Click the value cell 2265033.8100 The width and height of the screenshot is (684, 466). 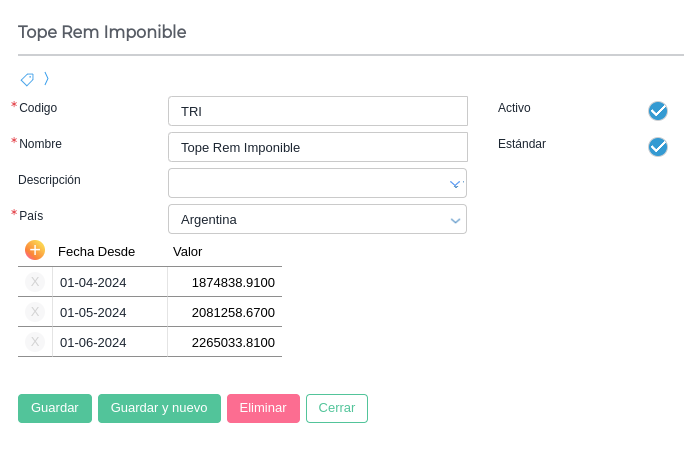tap(225, 342)
